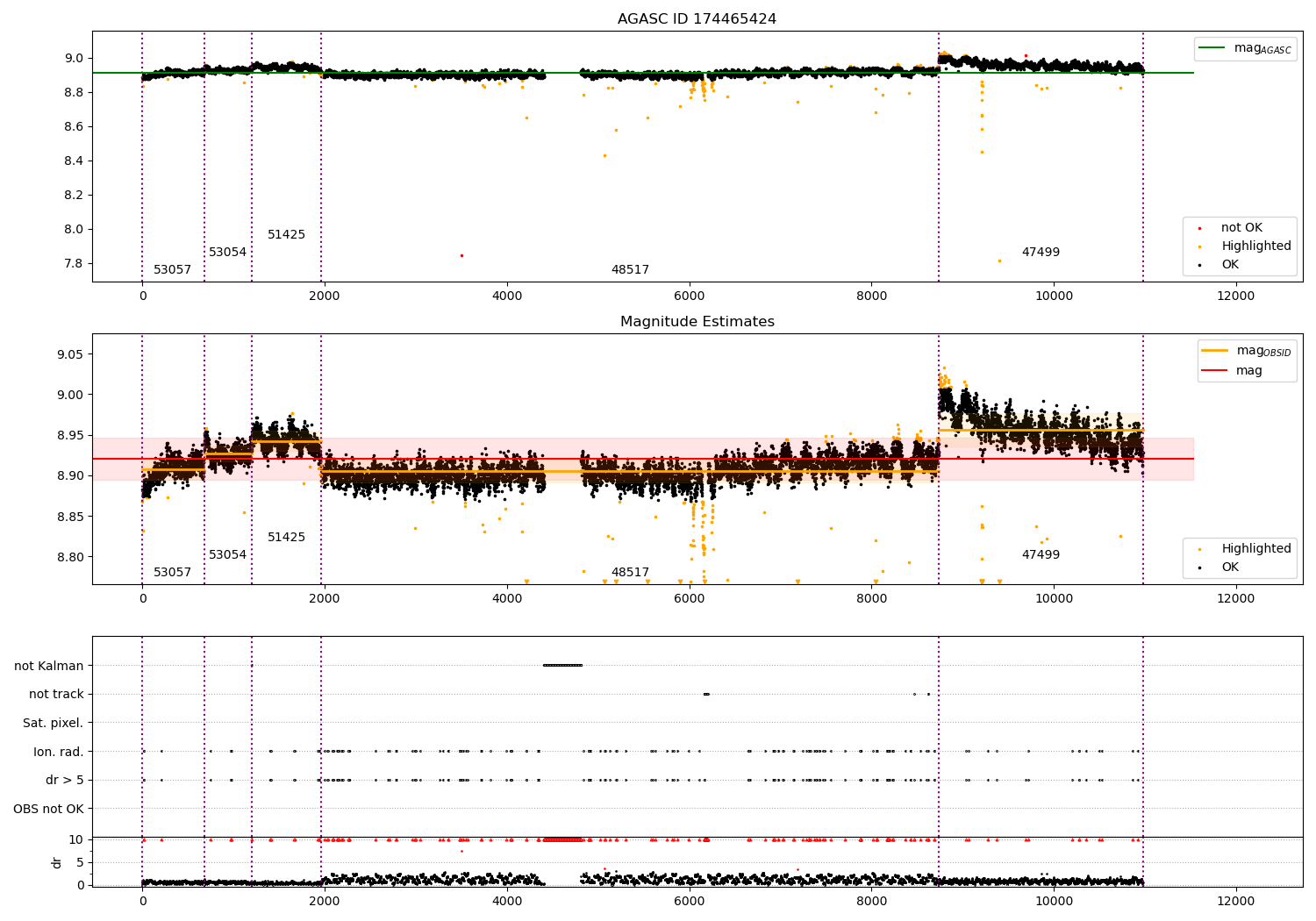This screenshot has height=921, width=1316.
Task: Click obsid label 48517 in the AGASC ID plot
Action: (x=630, y=270)
